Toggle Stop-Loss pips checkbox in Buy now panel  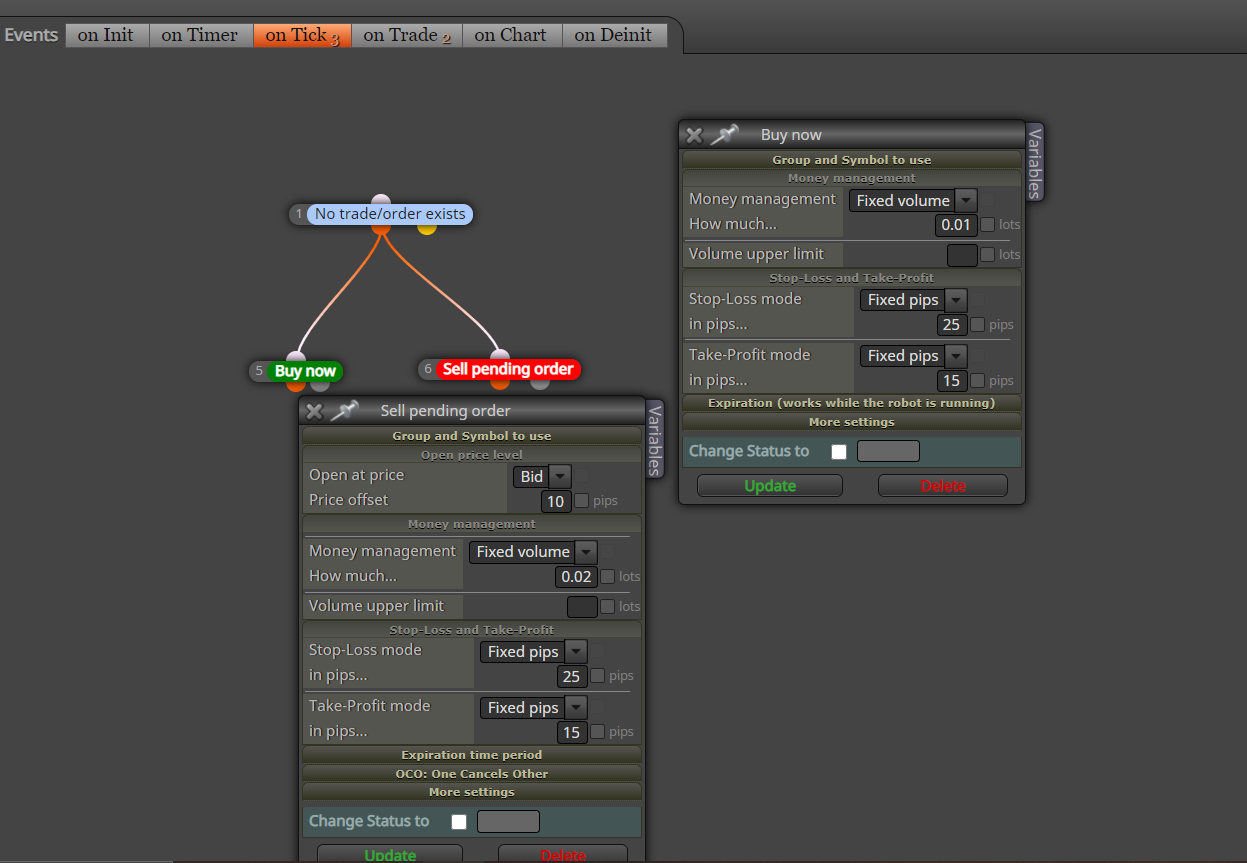[x=978, y=324]
